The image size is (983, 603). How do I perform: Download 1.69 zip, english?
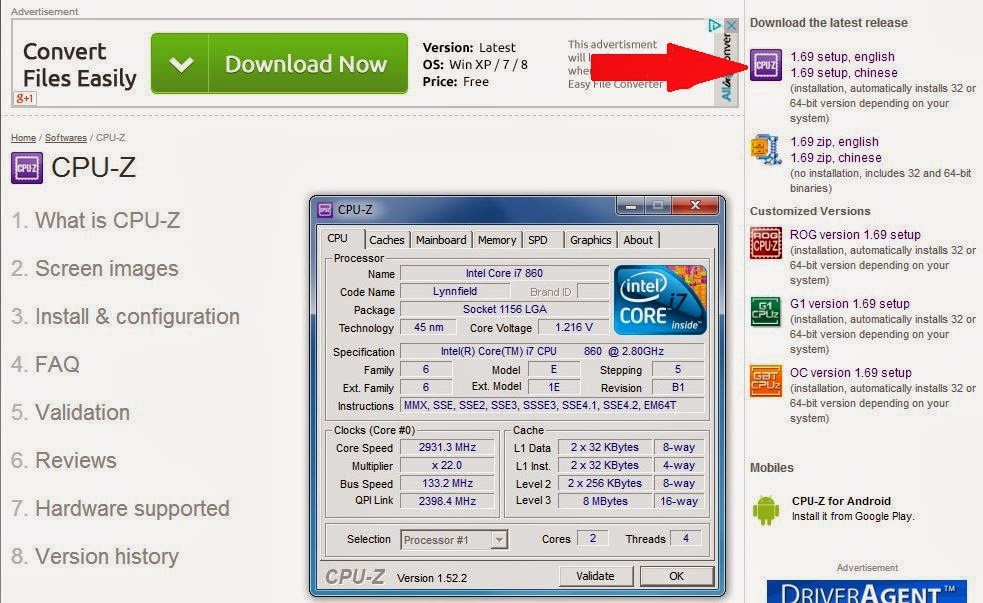pyautogui.click(x=834, y=142)
